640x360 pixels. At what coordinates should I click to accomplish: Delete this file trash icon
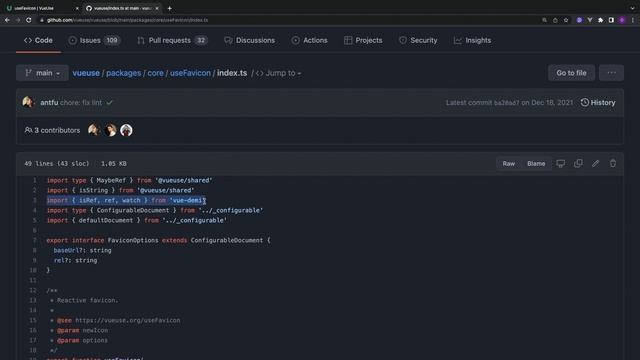click(613, 163)
